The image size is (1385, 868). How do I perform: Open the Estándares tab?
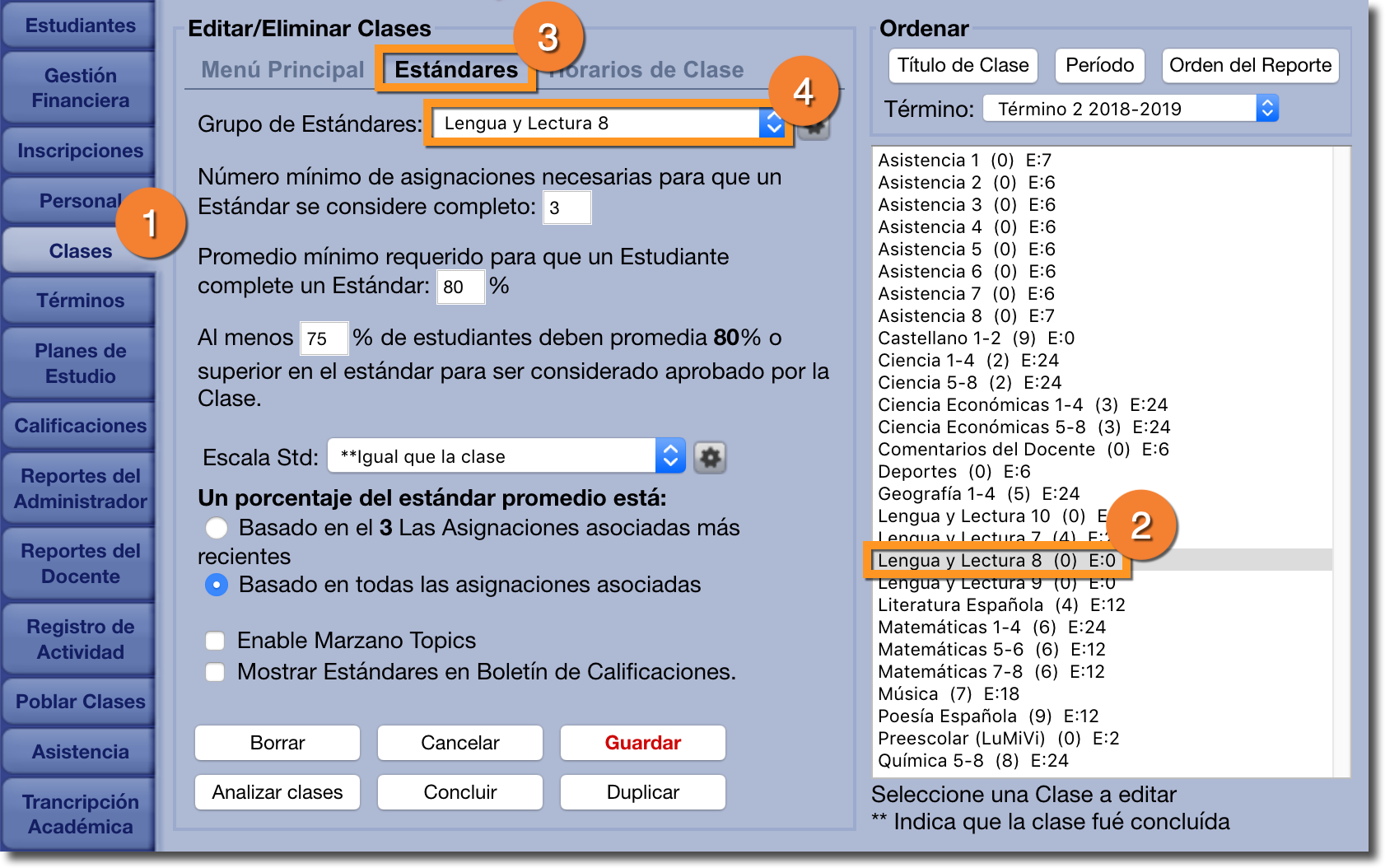pos(456,70)
